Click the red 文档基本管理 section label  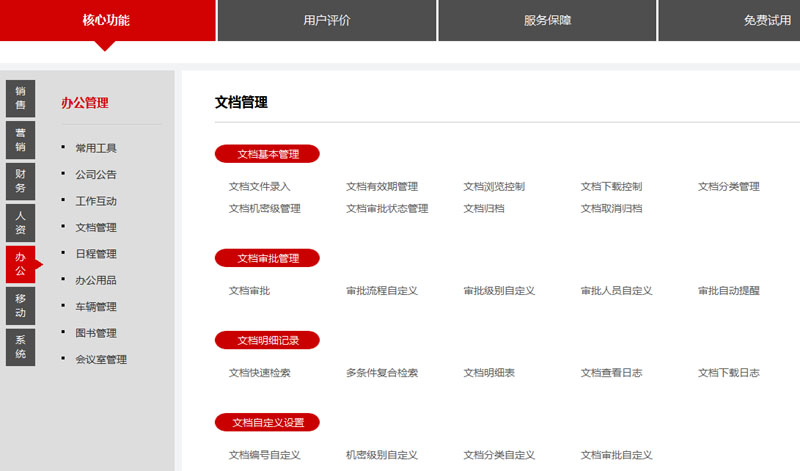pos(267,154)
